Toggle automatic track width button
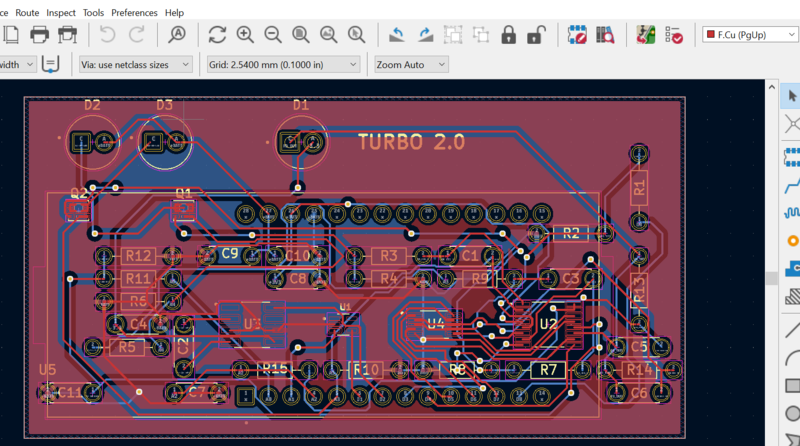This screenshot has width=800, height=446. (50, 64)
